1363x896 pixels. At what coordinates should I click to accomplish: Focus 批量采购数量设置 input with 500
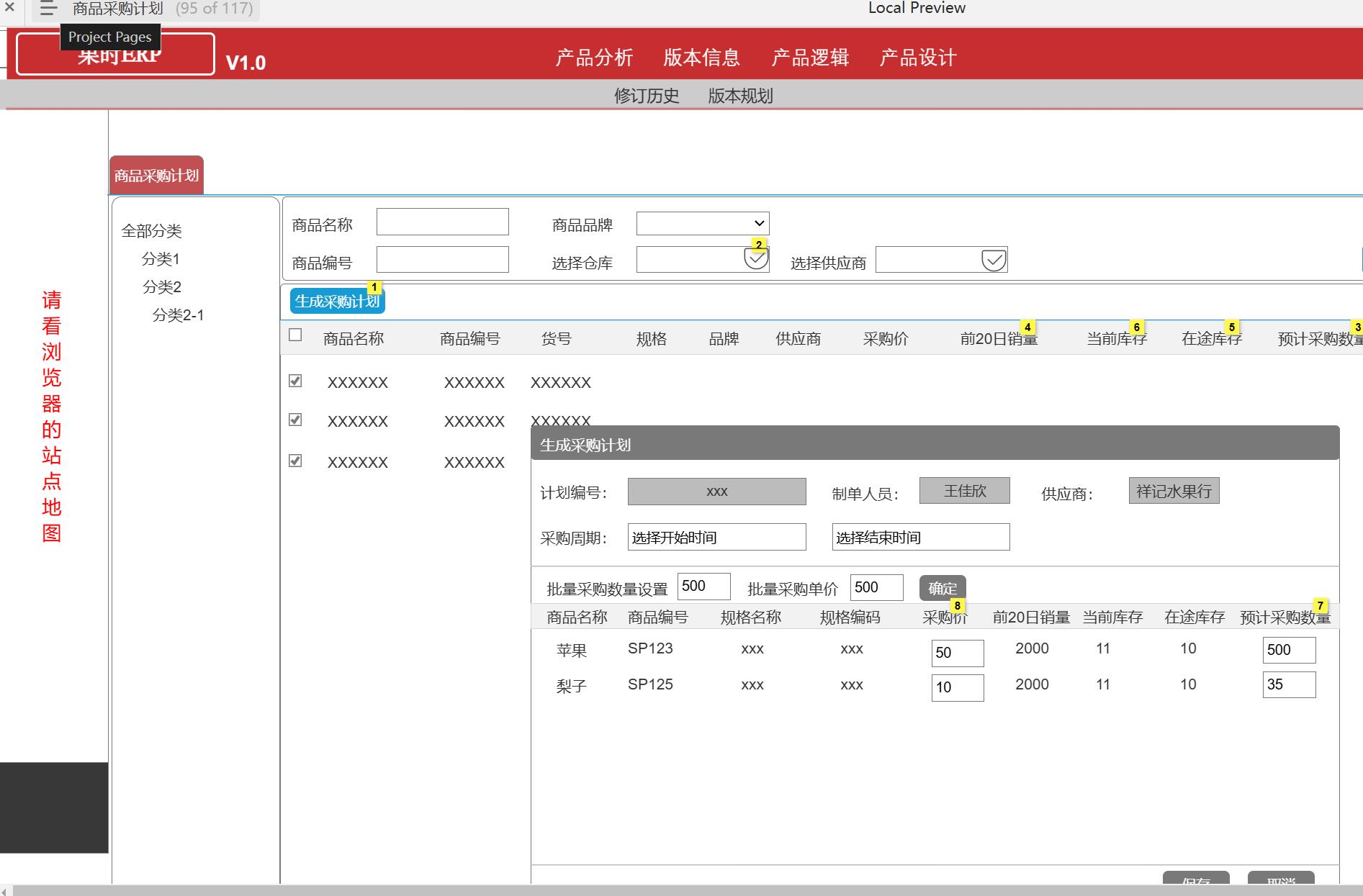[x=704, y=587]
